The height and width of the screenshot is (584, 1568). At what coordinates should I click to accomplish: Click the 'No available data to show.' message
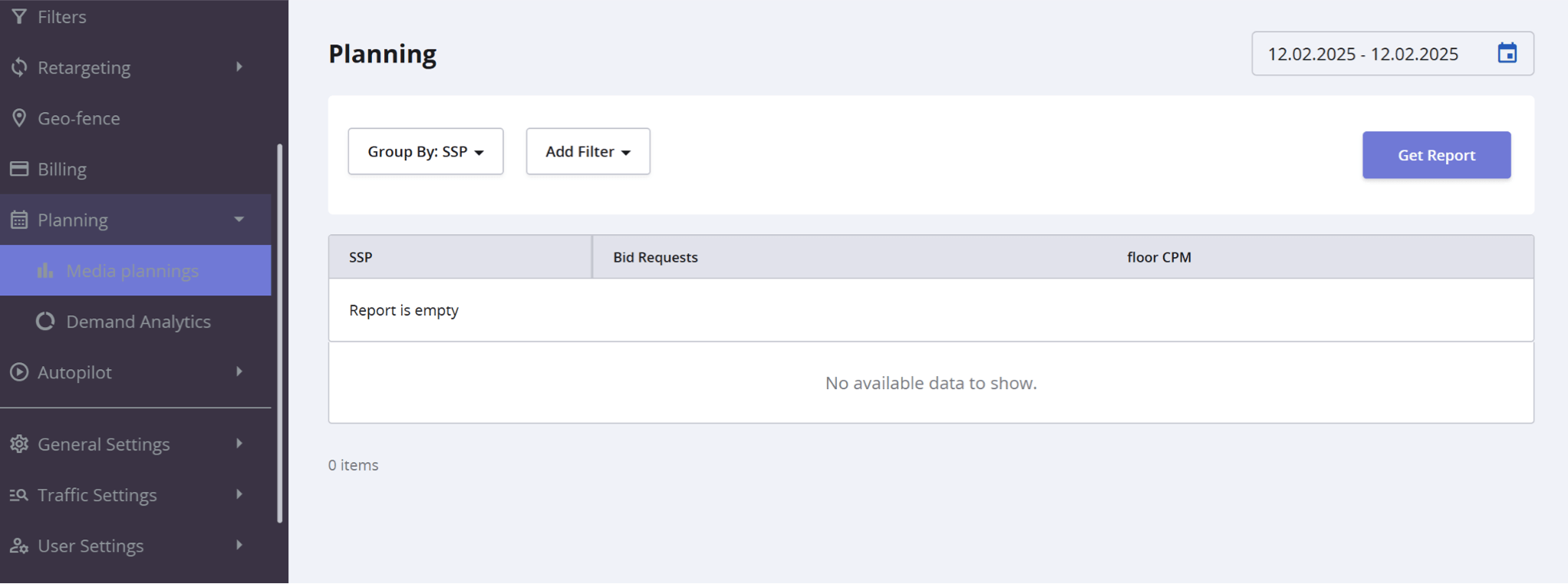click(931, 383)
